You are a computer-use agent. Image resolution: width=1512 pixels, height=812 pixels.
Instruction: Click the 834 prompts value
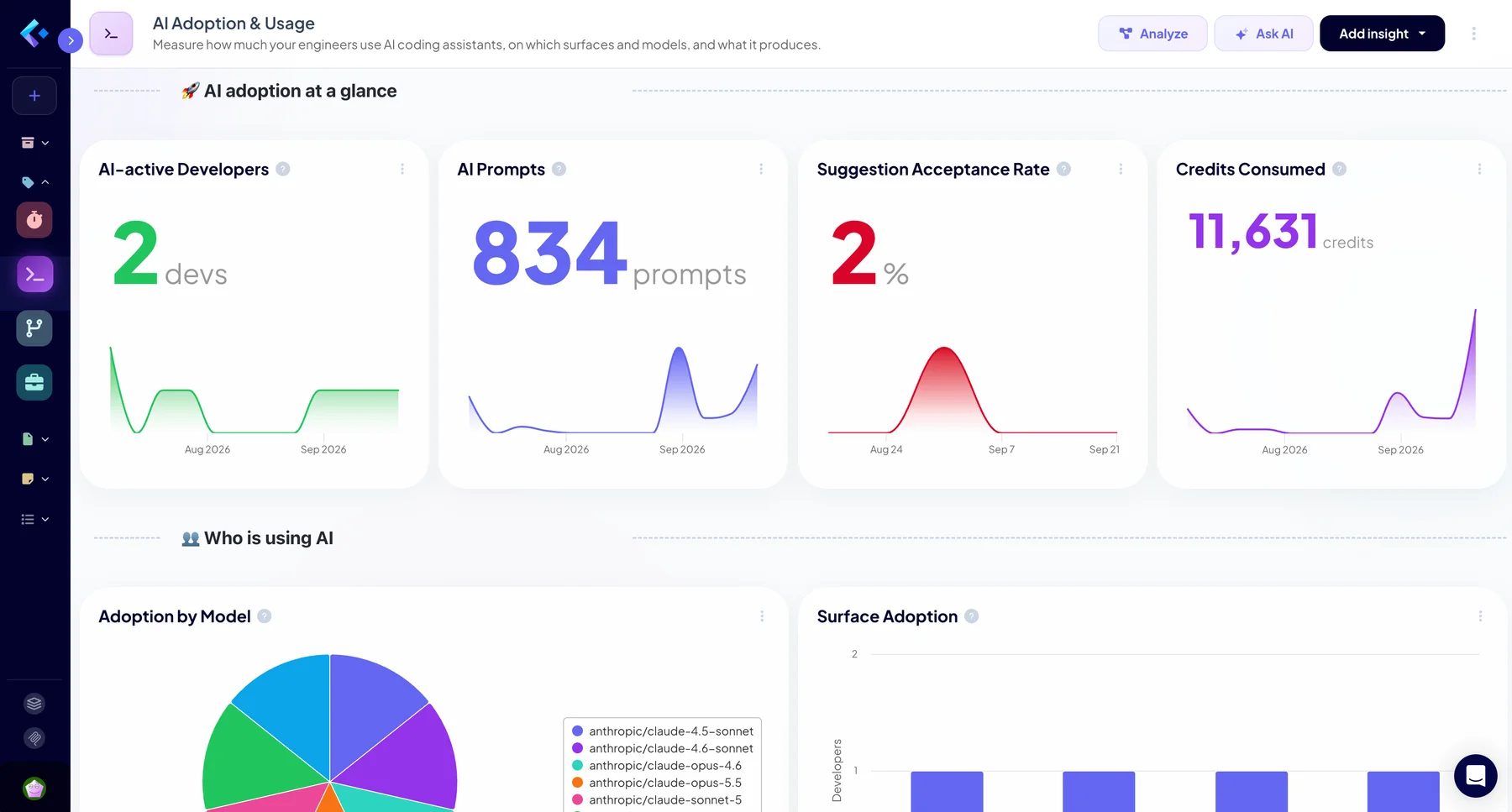[x=609, y=254]
